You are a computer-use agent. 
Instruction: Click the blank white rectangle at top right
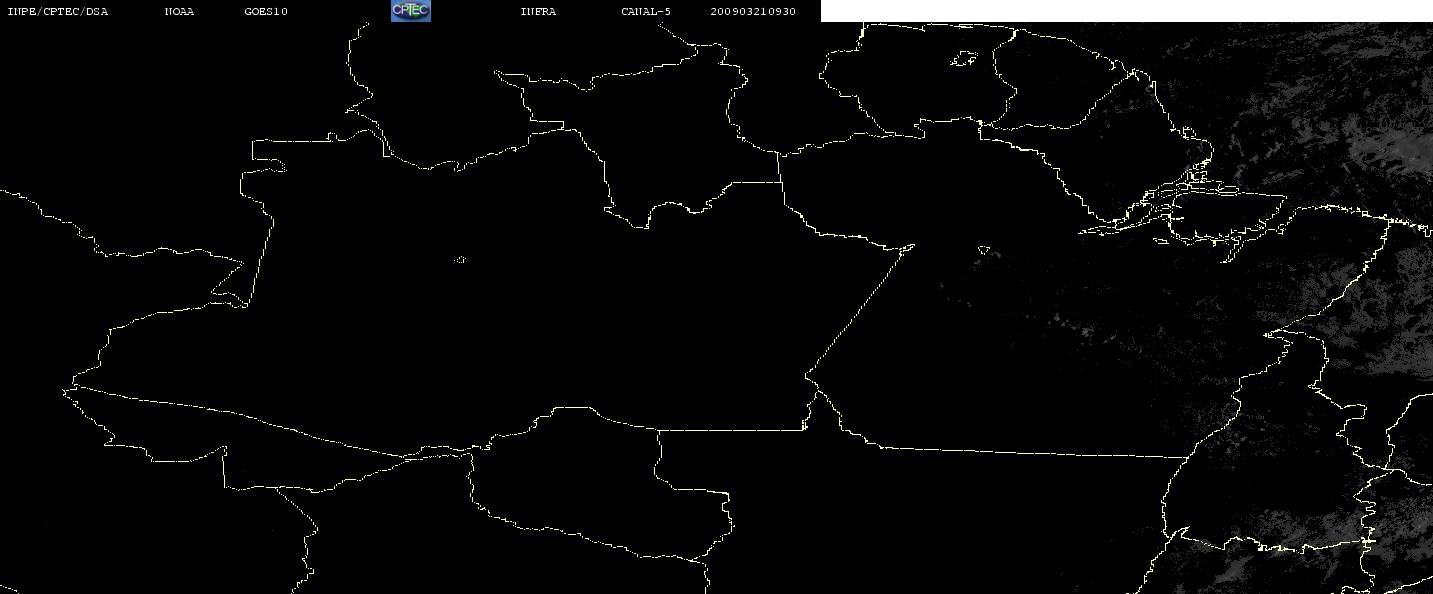(1126, 11)
